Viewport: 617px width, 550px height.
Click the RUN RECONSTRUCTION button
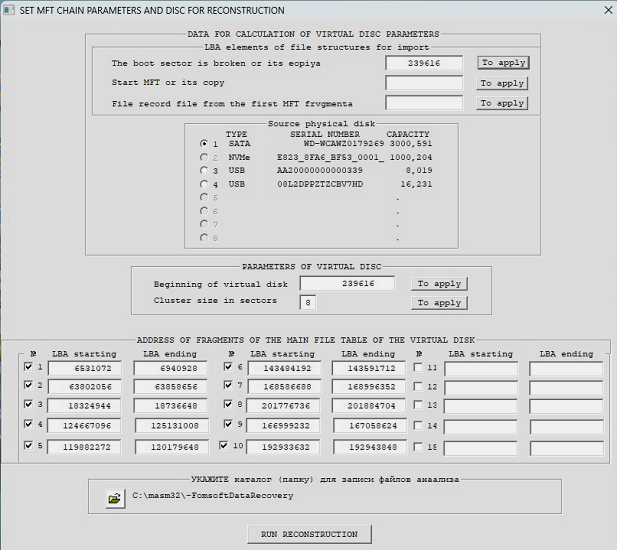tap(309, 534)
